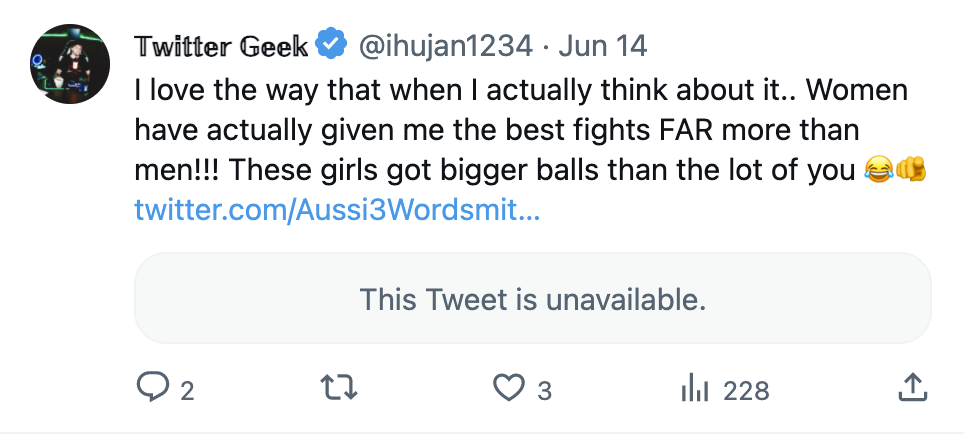Viewport: 964px width, 438px height.
Task: Click the reply speech bubble icon
Action: click(x=152, y=388)
